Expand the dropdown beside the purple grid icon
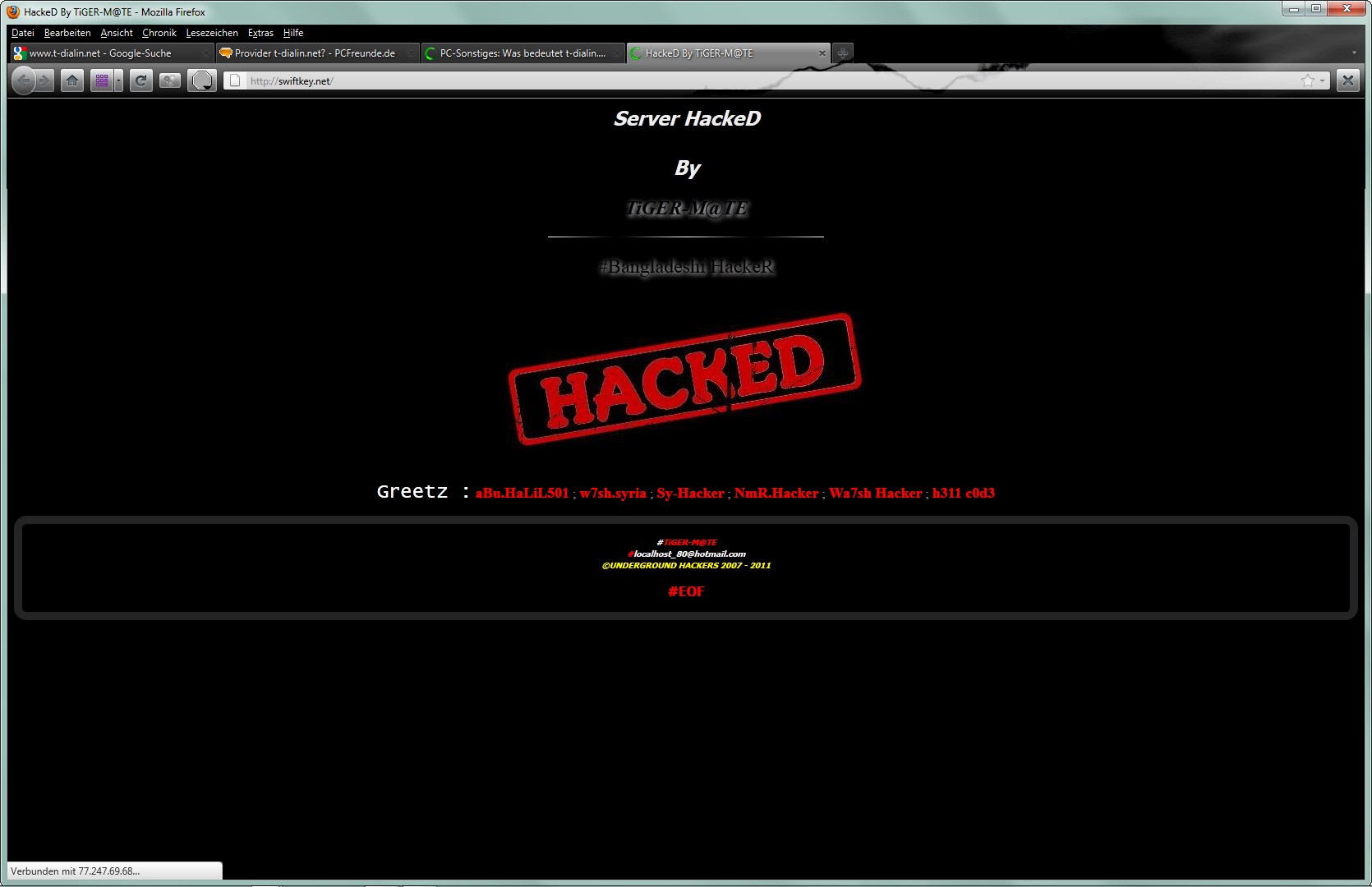1372x887 pixels. click(119, 80)
